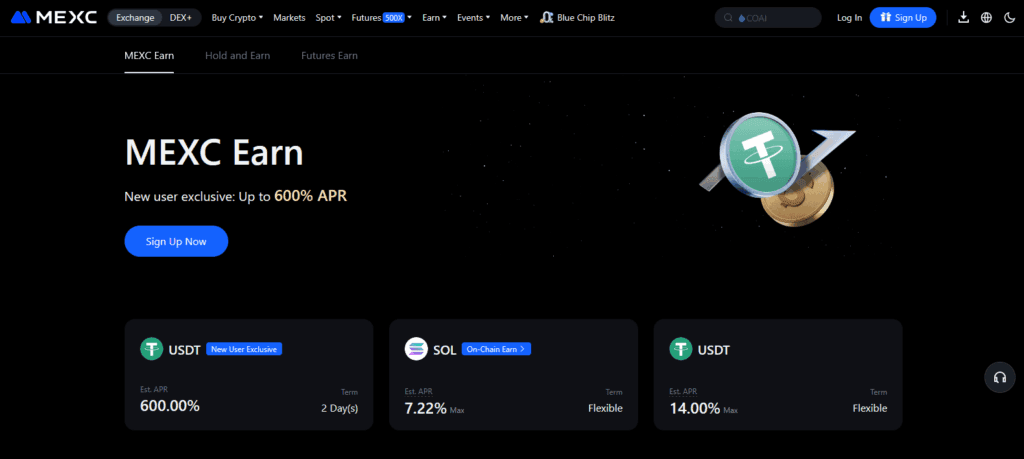This screenshot has height=459, width=1024.
Task: Select the Exchange mode toggle
Action: pyautogui.click(x=135, y=18)
